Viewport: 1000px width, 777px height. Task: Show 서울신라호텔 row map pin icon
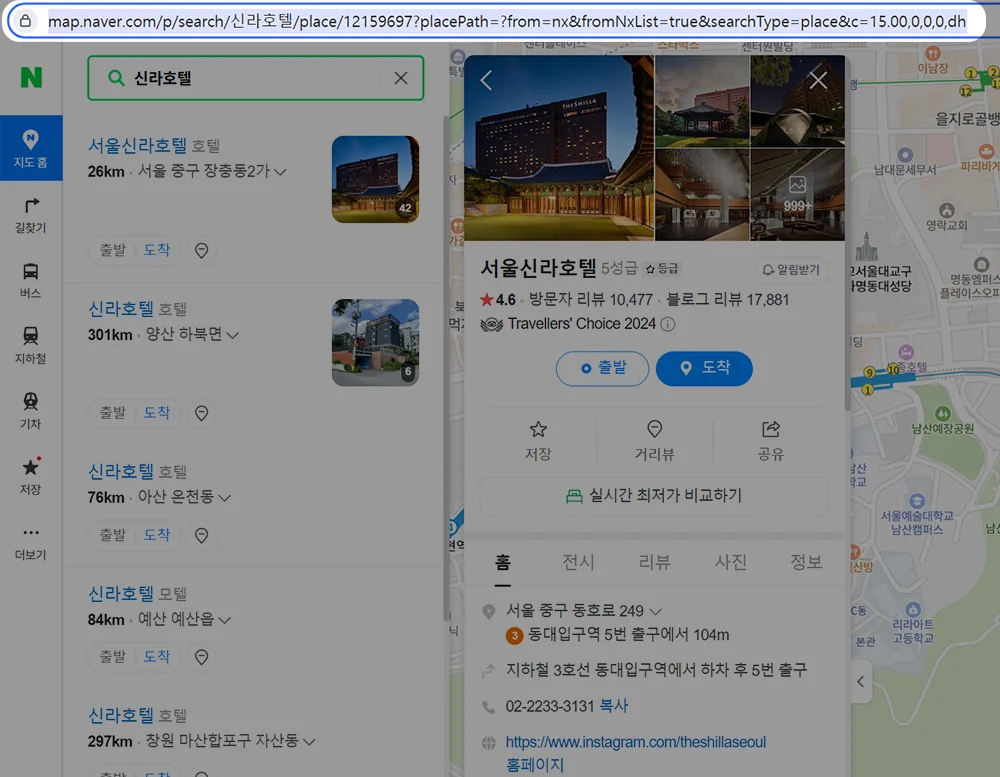202,251
